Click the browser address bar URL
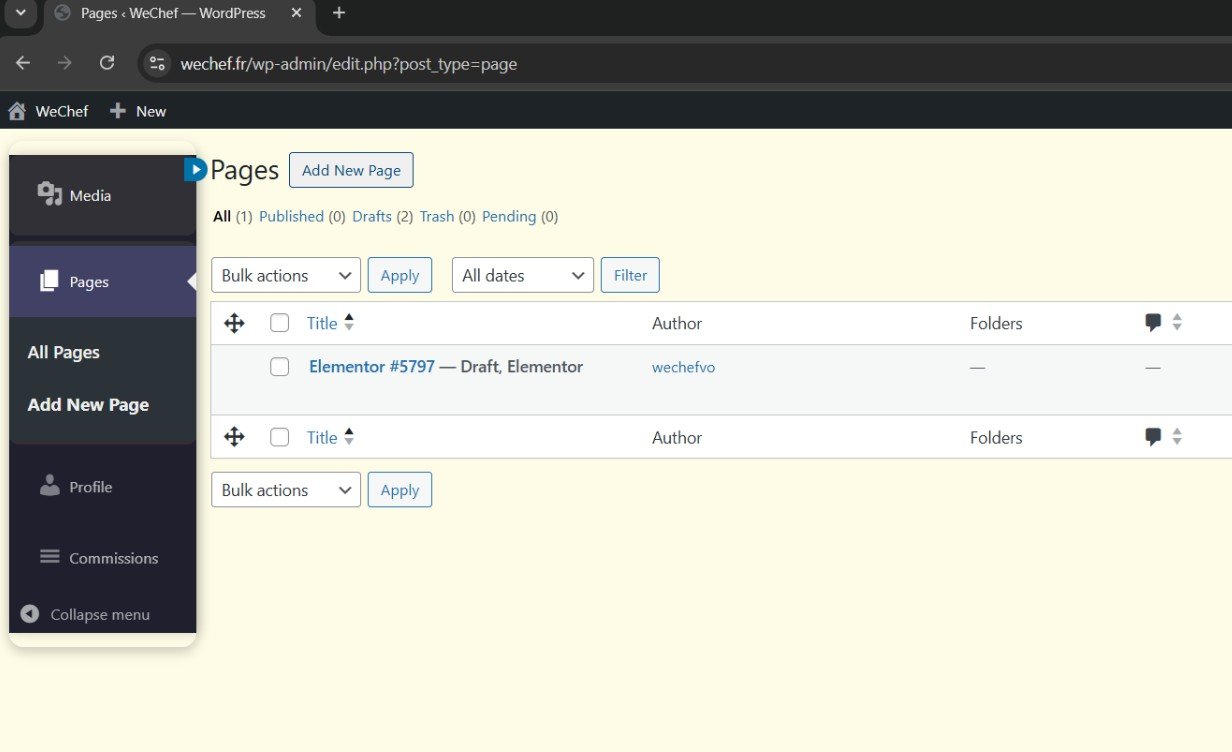 coord(349,64)
